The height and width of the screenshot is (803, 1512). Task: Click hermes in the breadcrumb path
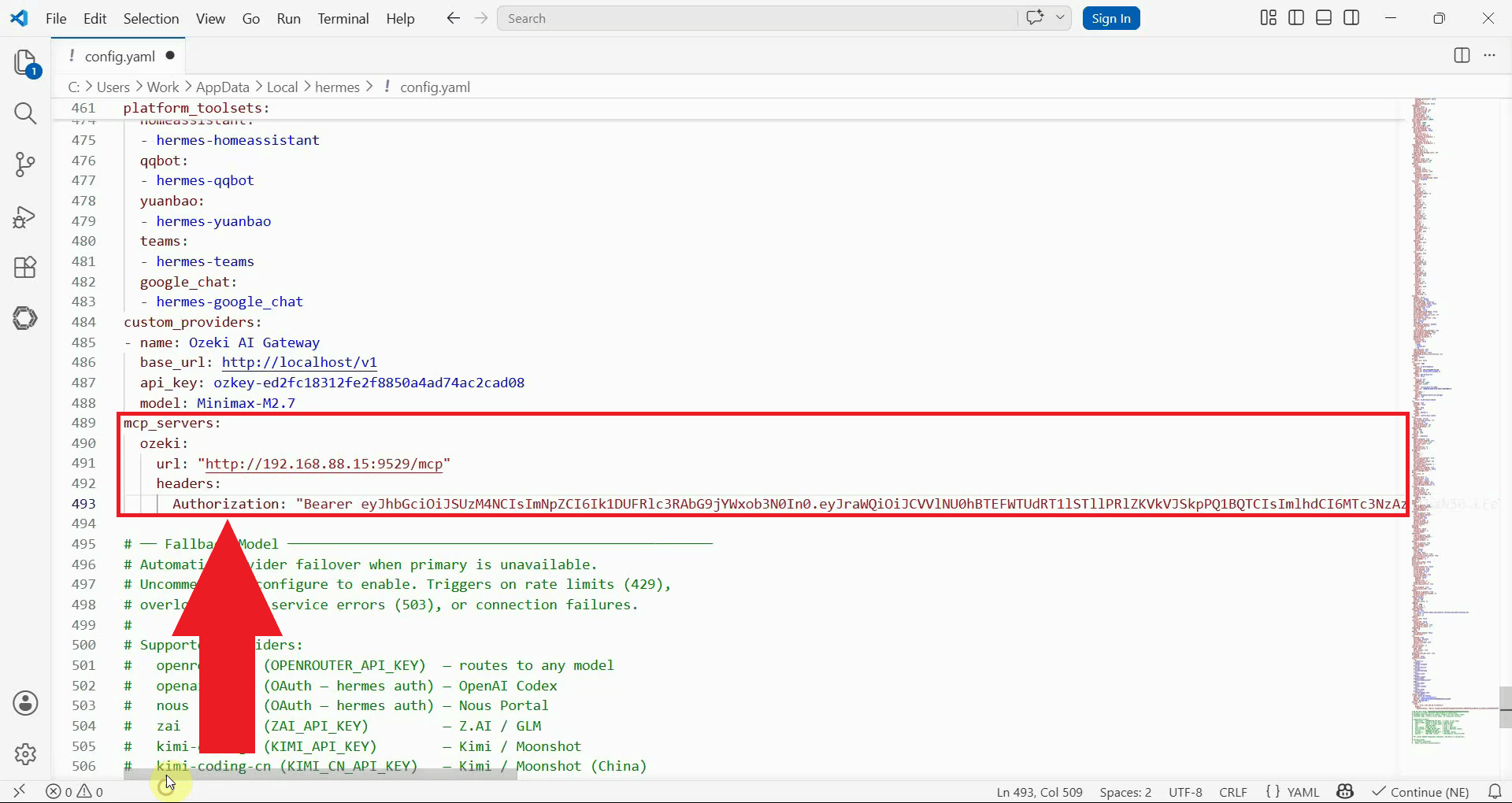[x=337, y=87]
